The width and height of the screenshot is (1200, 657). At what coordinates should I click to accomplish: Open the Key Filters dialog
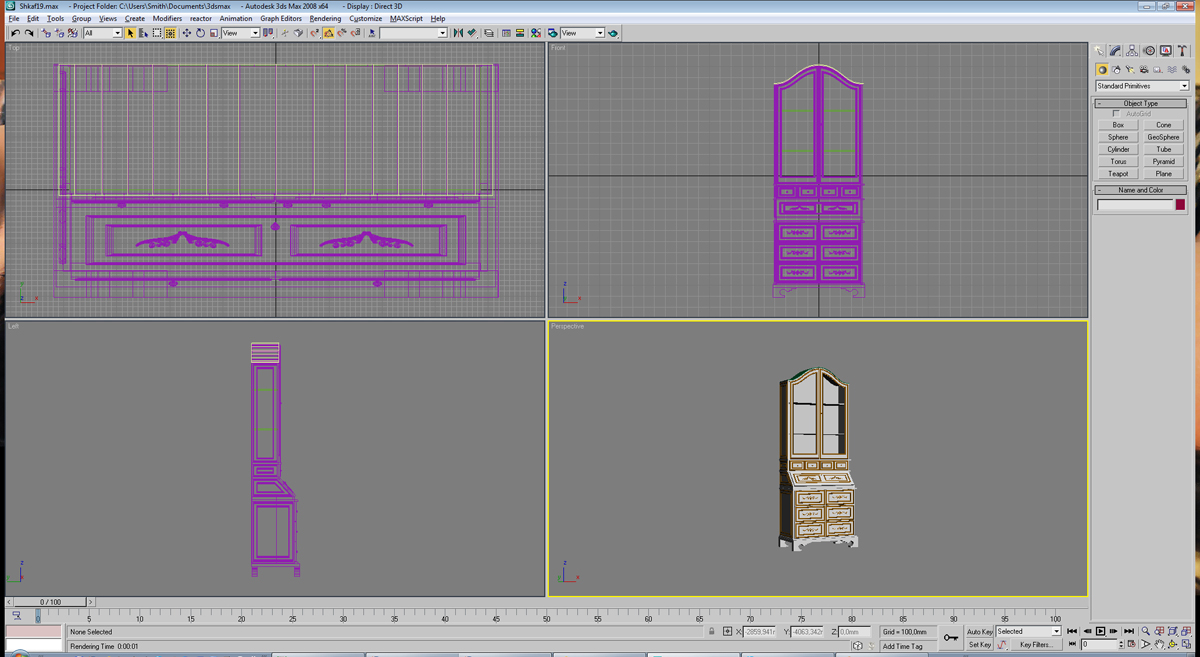1035,645
